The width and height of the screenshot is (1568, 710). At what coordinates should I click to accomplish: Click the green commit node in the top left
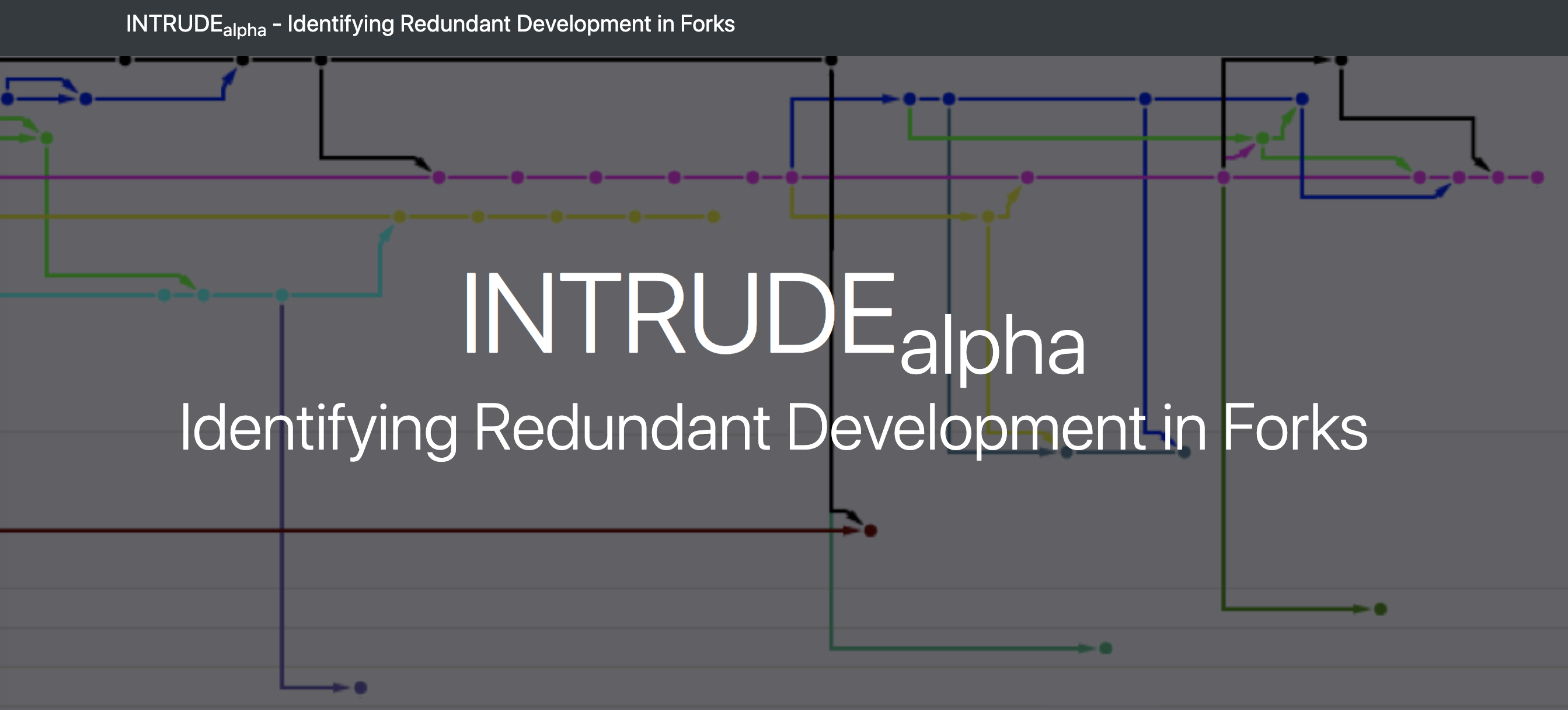pyautogui.click(x=47, y=138)
